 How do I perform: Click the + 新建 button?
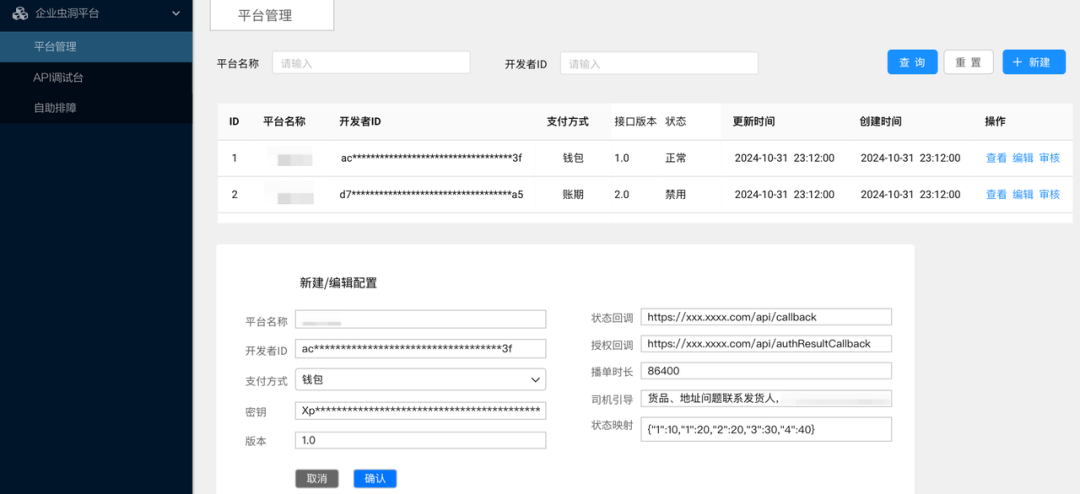[x=1034, y=62]
